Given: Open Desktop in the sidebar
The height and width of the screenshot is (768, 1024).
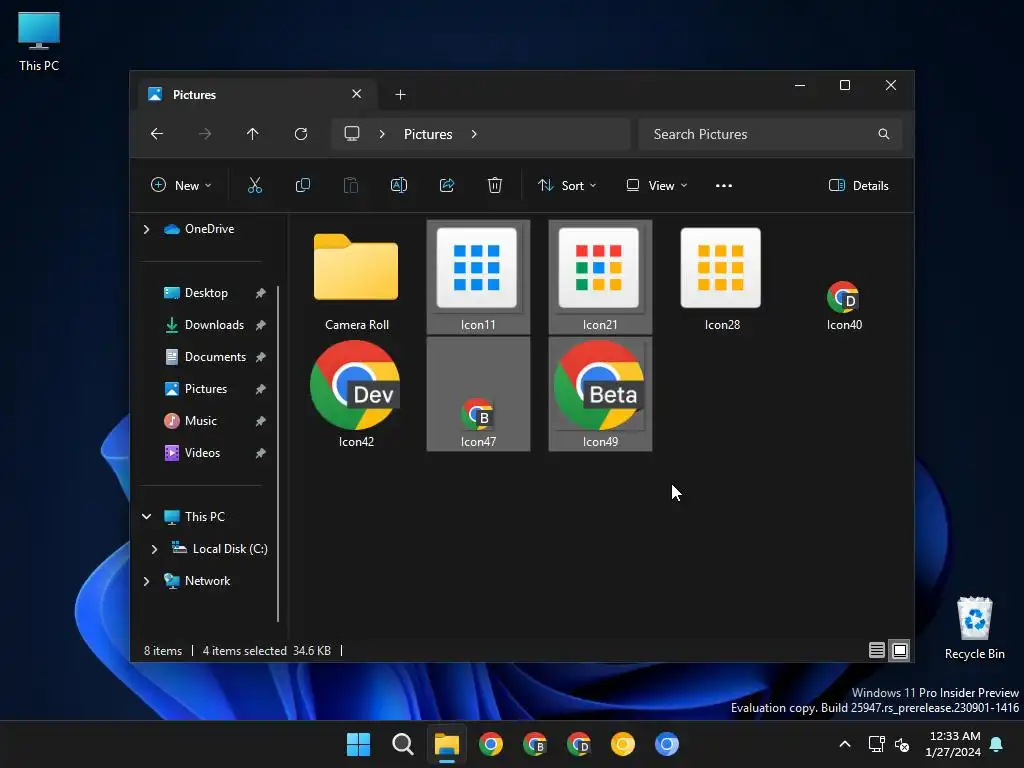Looking at the screenshot, I should point(206,293).
